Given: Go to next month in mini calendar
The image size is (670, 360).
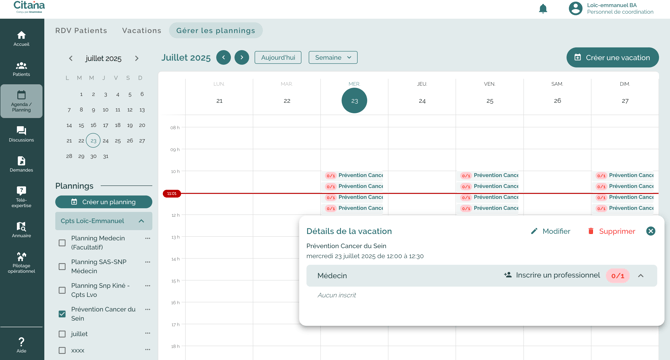Looking at the screenshot, I should (x=137, y=58).
